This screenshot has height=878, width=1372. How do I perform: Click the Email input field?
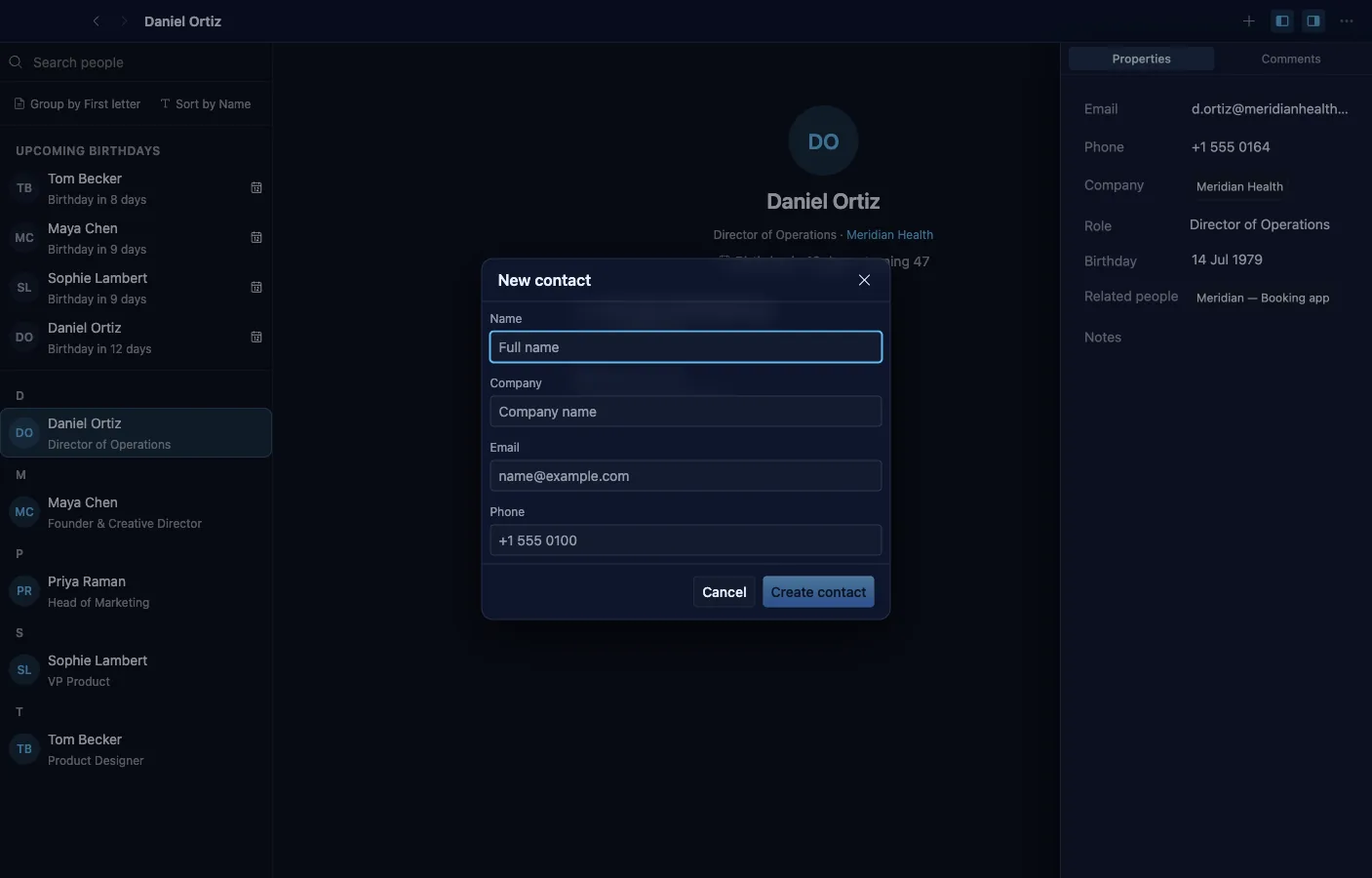(686, 476)
